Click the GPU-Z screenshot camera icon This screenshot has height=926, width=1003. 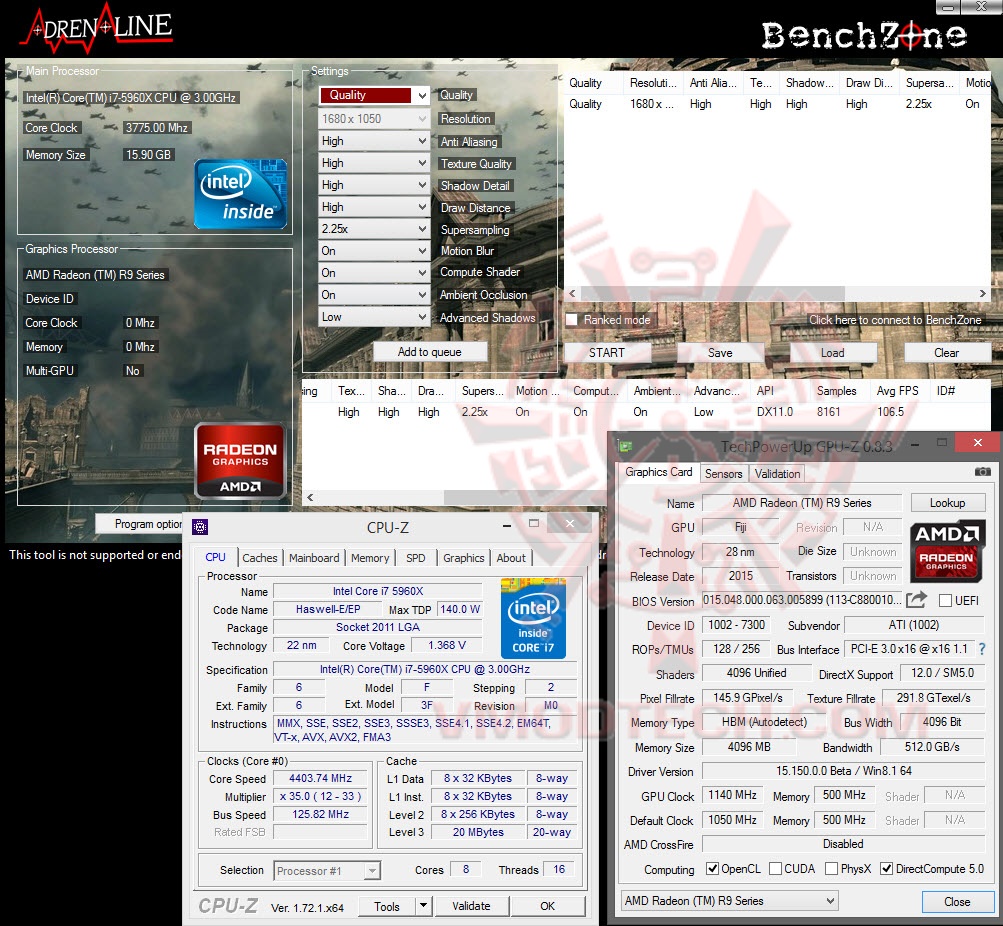tap(982, 472)
